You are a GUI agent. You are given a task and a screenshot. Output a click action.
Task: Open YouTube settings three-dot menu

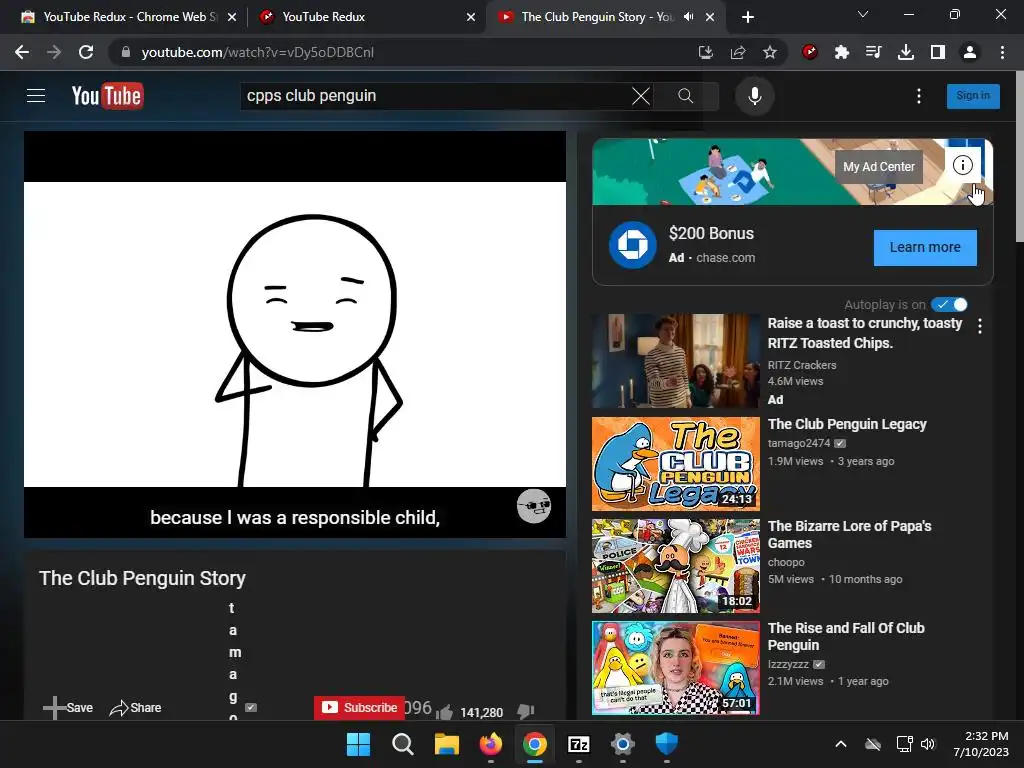click(918, 96)
